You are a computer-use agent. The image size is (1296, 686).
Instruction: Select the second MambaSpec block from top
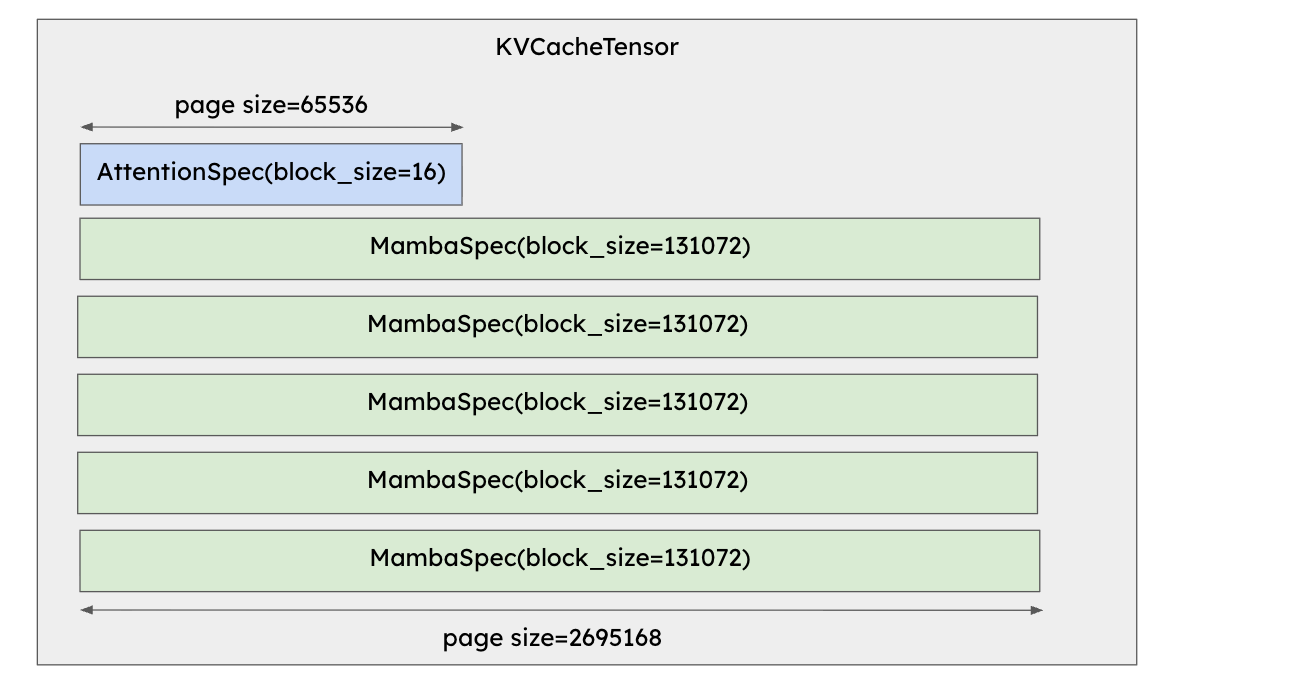coord(557,326)
